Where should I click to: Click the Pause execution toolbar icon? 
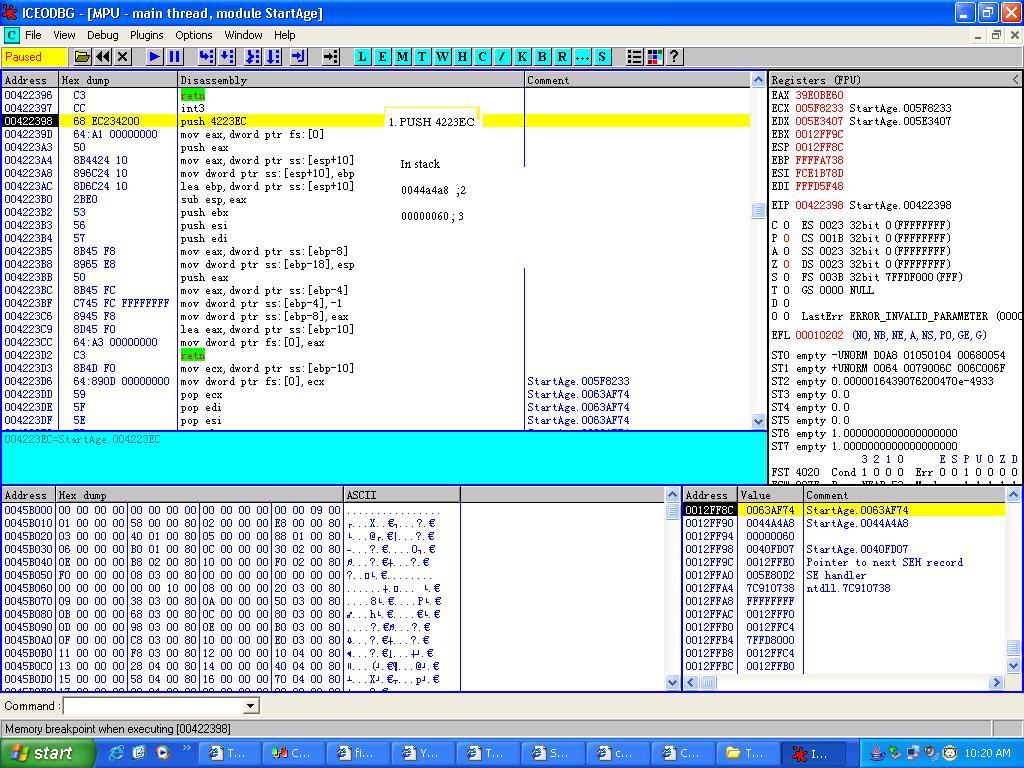click(x=174, y=57)
